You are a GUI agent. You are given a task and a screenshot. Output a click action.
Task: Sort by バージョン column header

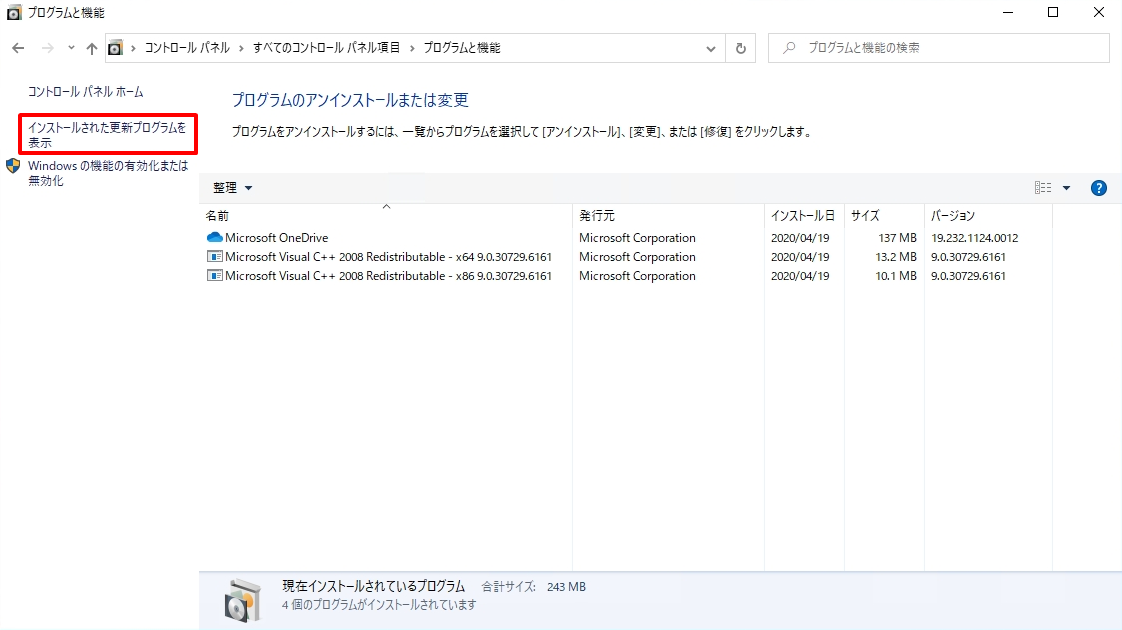click(x=988, y=215)
